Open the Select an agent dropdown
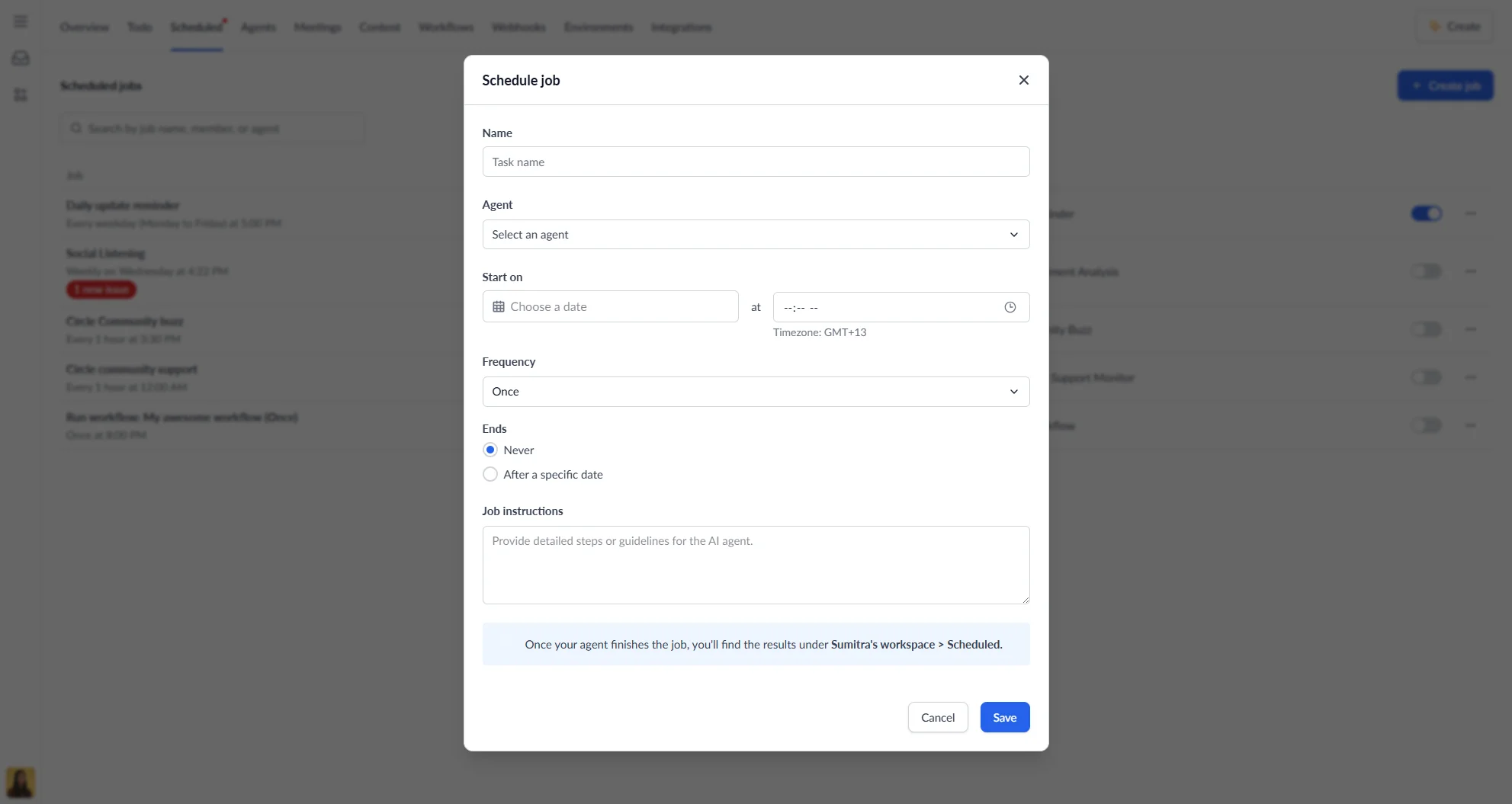 click(x=756, y=234)
